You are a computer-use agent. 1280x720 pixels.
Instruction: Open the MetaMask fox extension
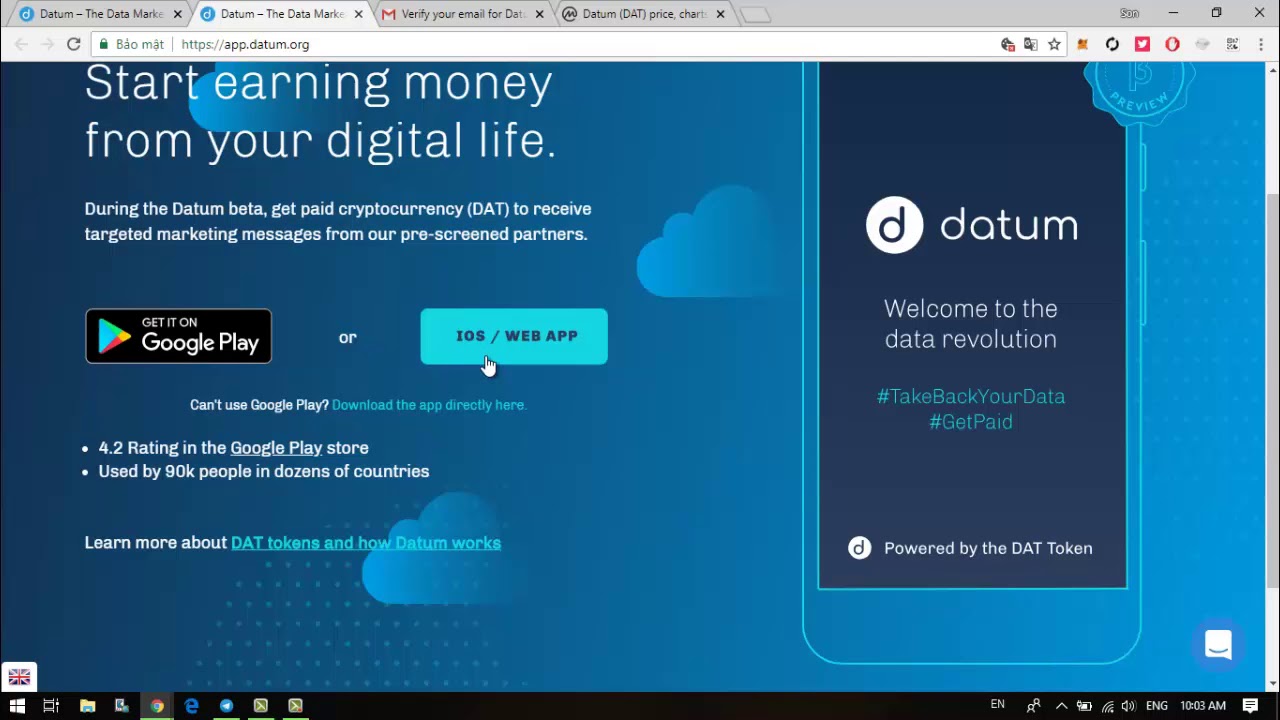coord(1082,44)
